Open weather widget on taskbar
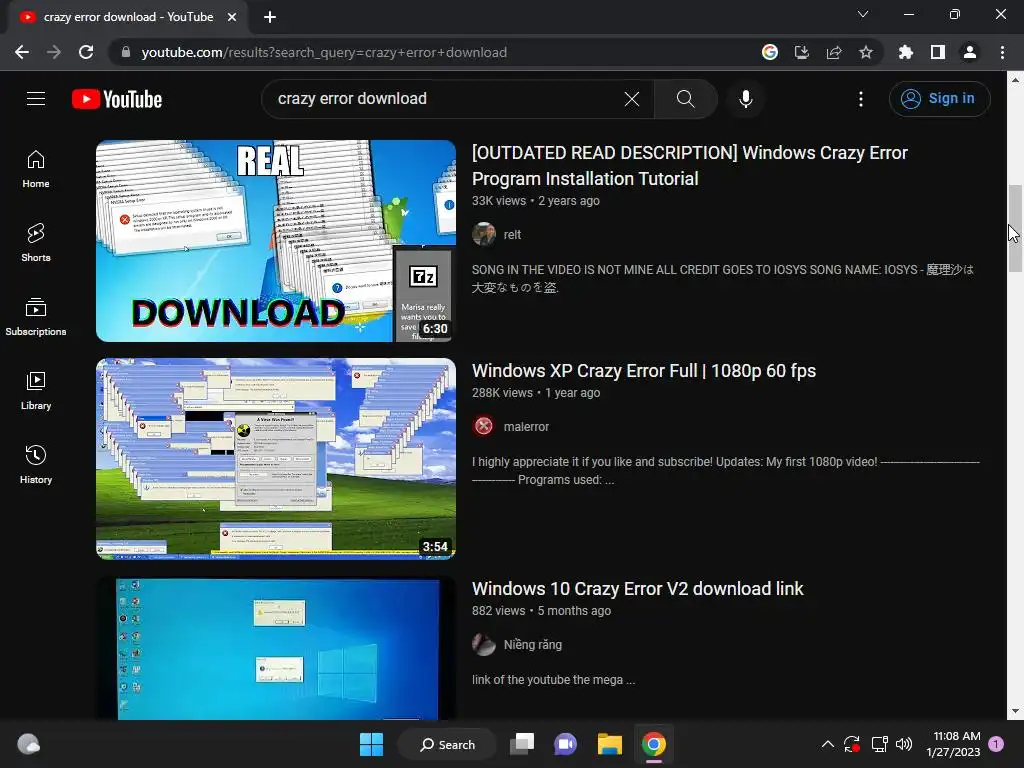 click(28, 744)
